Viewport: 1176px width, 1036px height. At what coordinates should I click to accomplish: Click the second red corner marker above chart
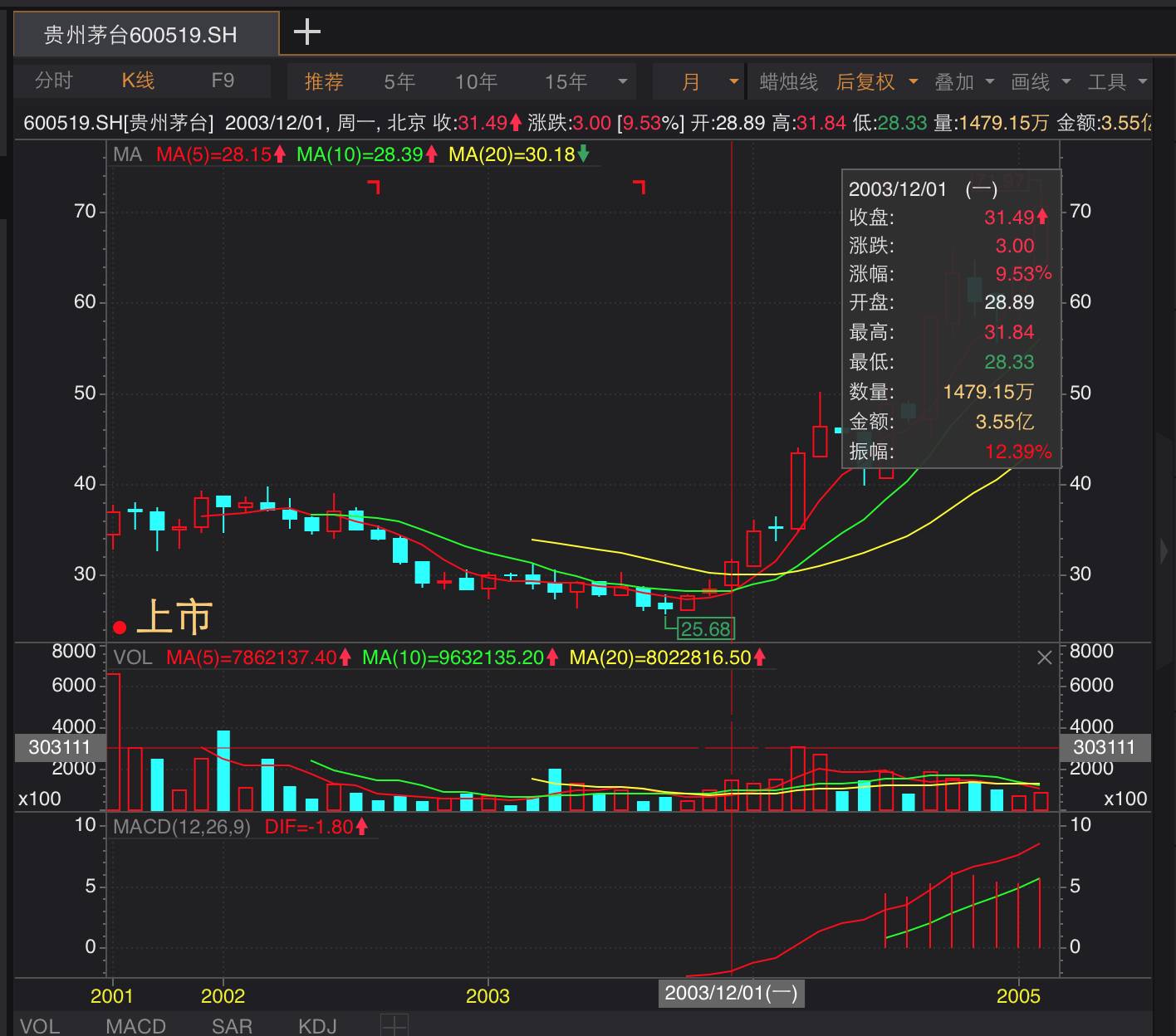[x=639, y=187]
